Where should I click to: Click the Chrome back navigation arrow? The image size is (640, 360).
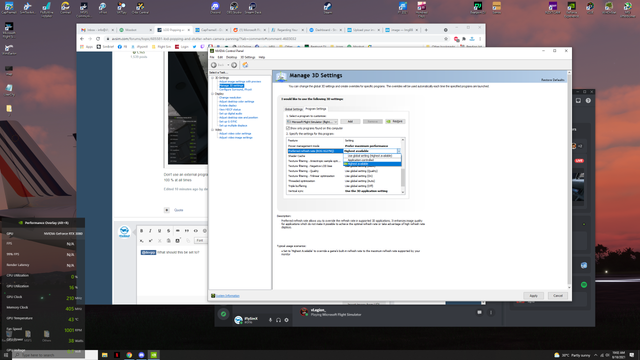(82, 39)
